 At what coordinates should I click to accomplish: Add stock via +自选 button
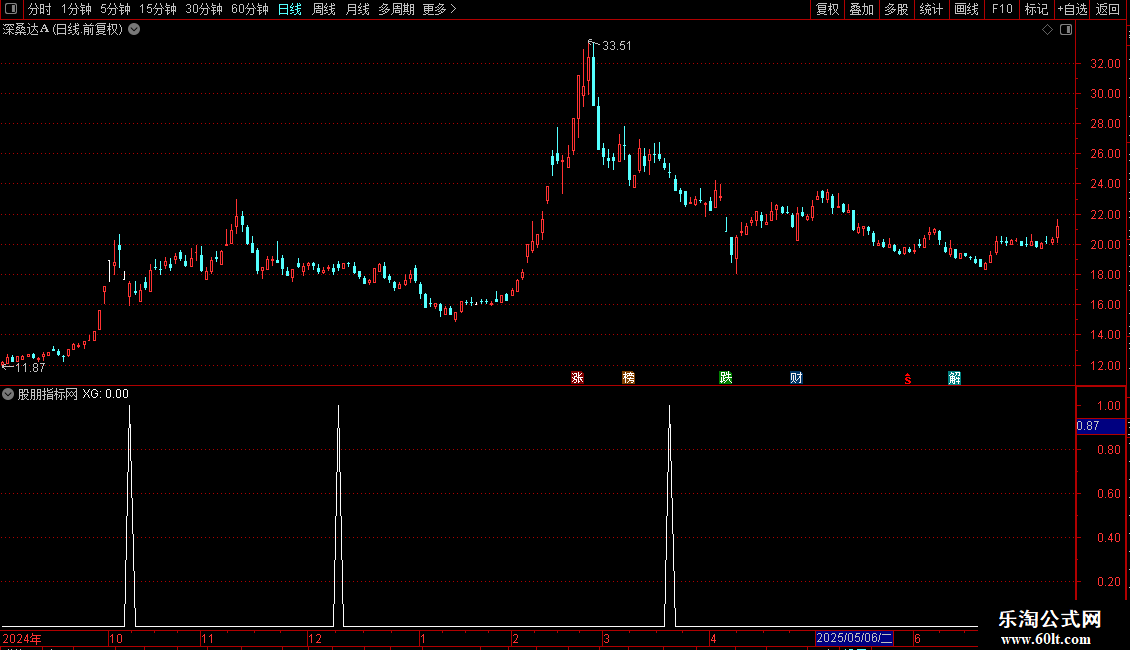tap(1072, 9)
